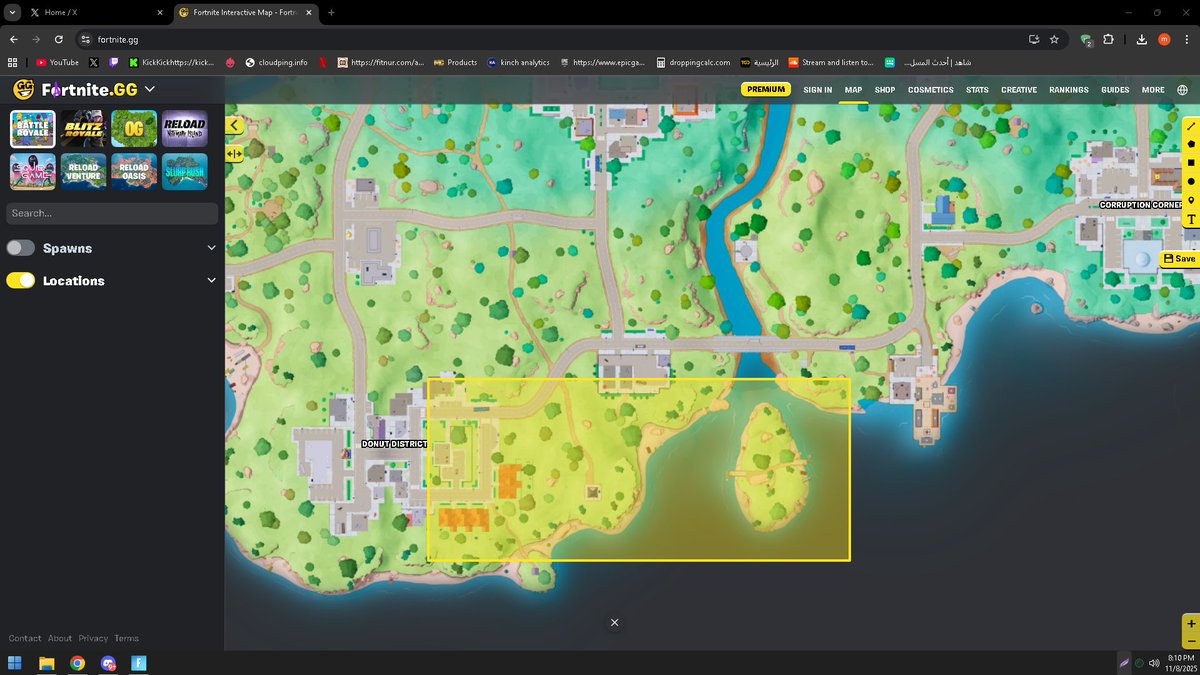Click the CORRUPTION CORNER map label
This screenshot has width=1200, height=675.
(1141, 205)
